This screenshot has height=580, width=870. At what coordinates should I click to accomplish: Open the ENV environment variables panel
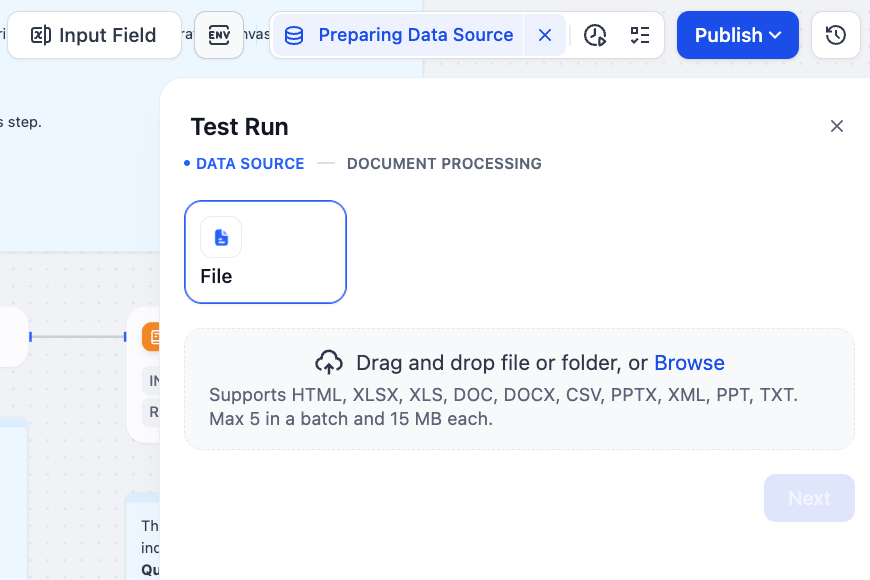pos(219,35)
